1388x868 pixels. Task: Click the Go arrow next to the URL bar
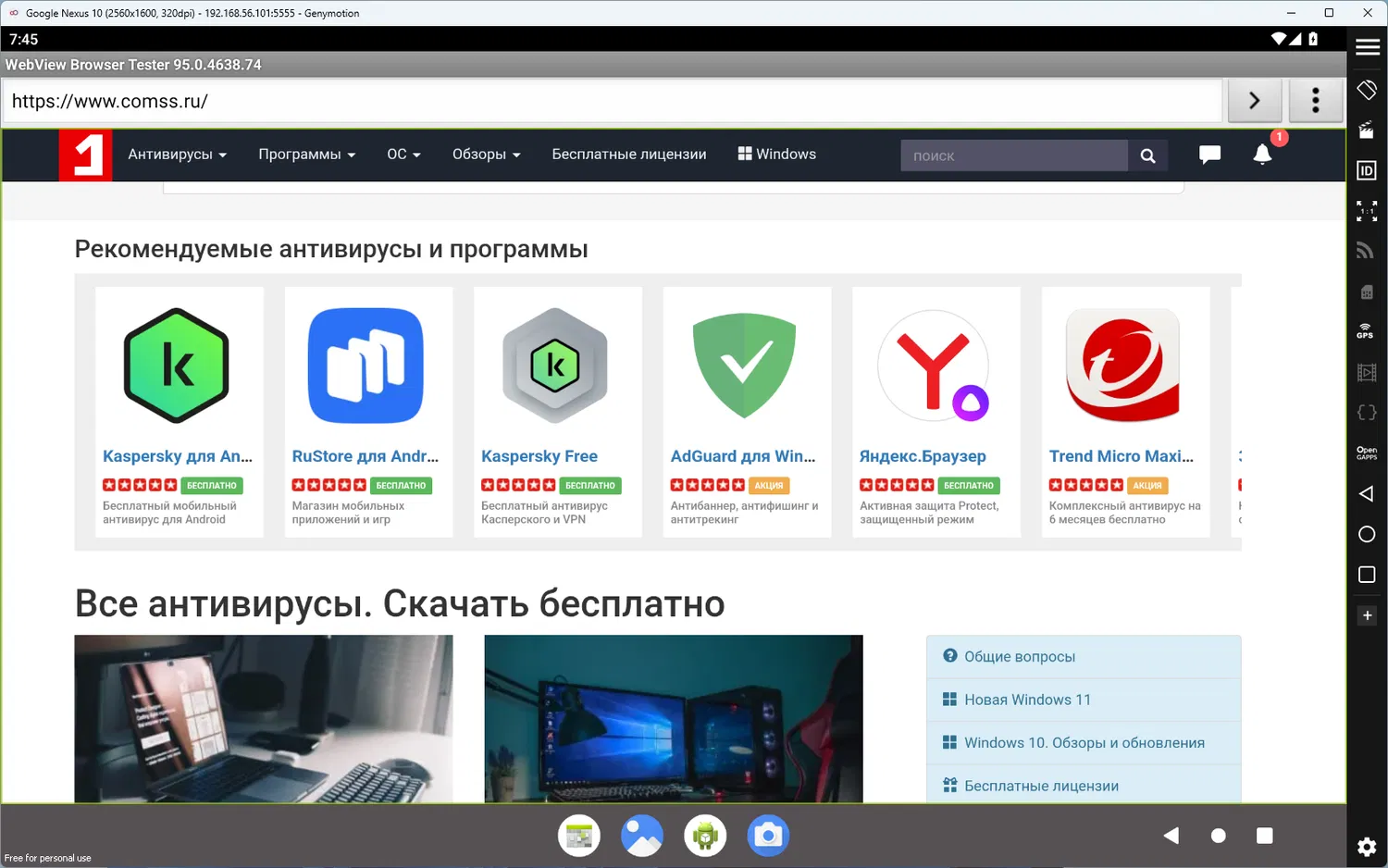[1254, 100]
